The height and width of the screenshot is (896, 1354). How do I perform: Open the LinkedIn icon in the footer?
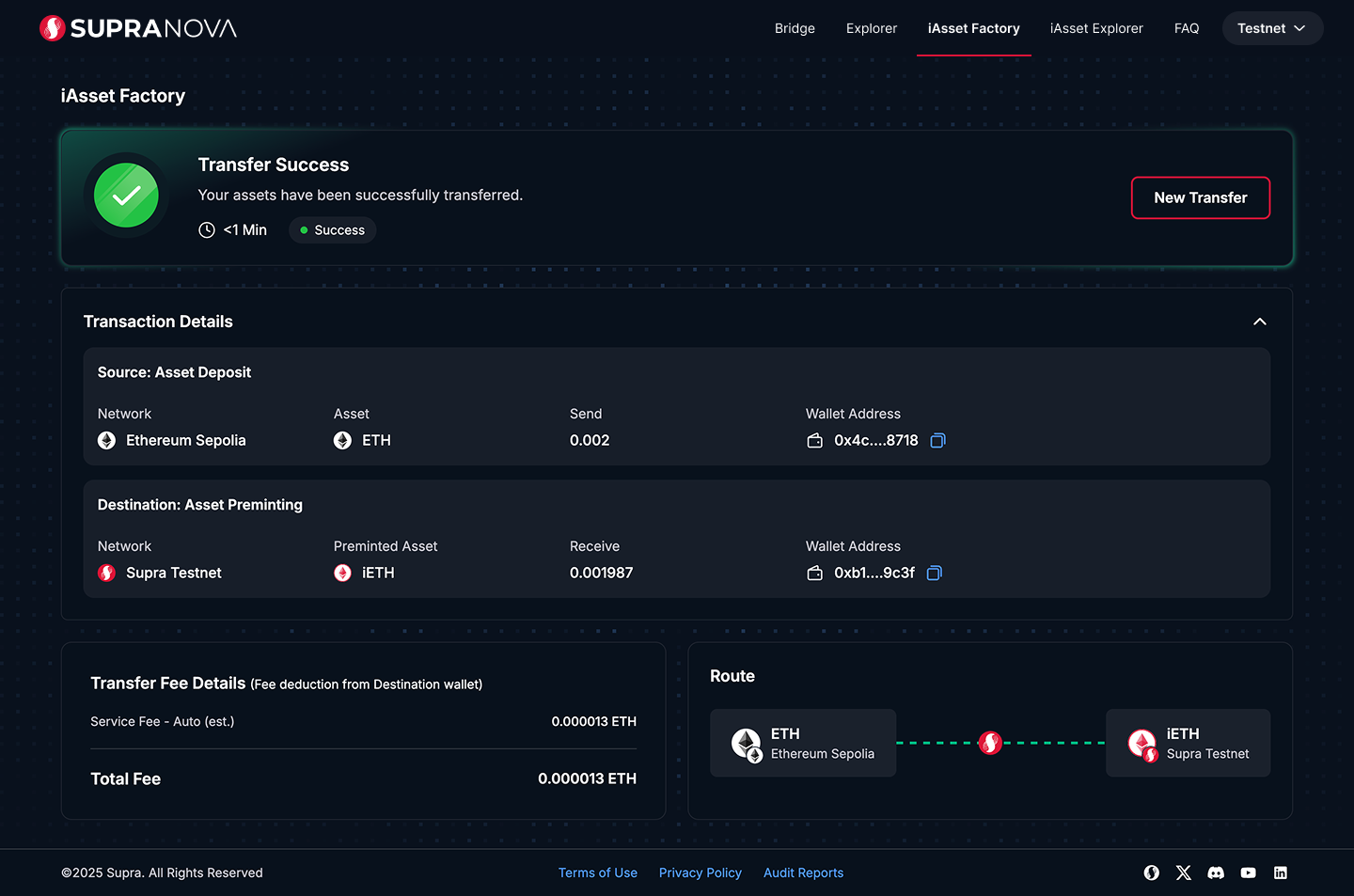[x=1281, y=872]
